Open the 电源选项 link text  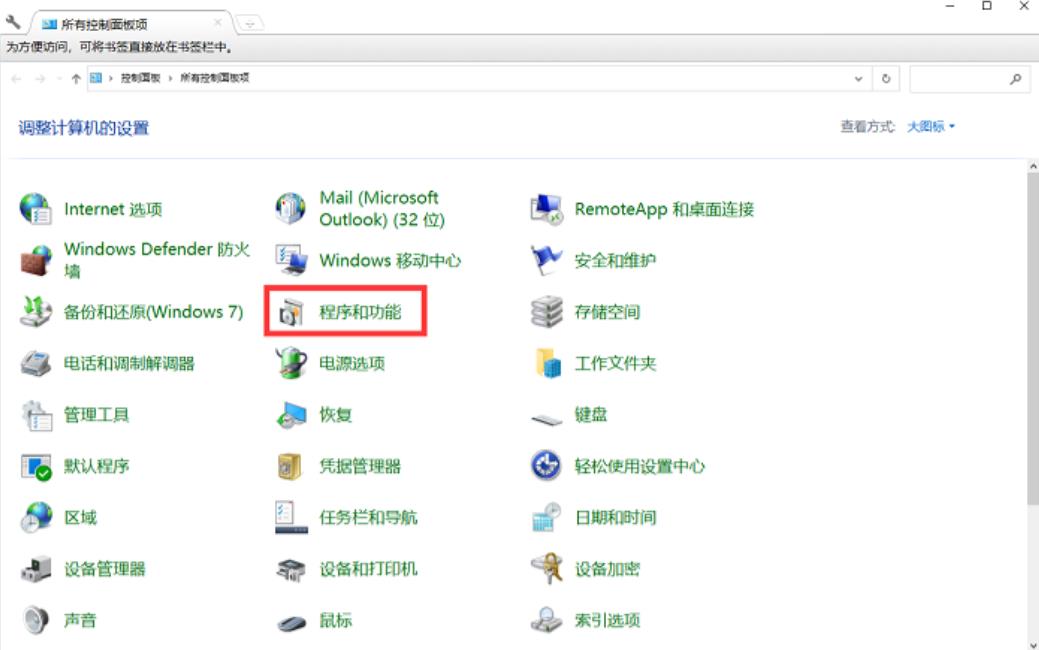(352, 363)
